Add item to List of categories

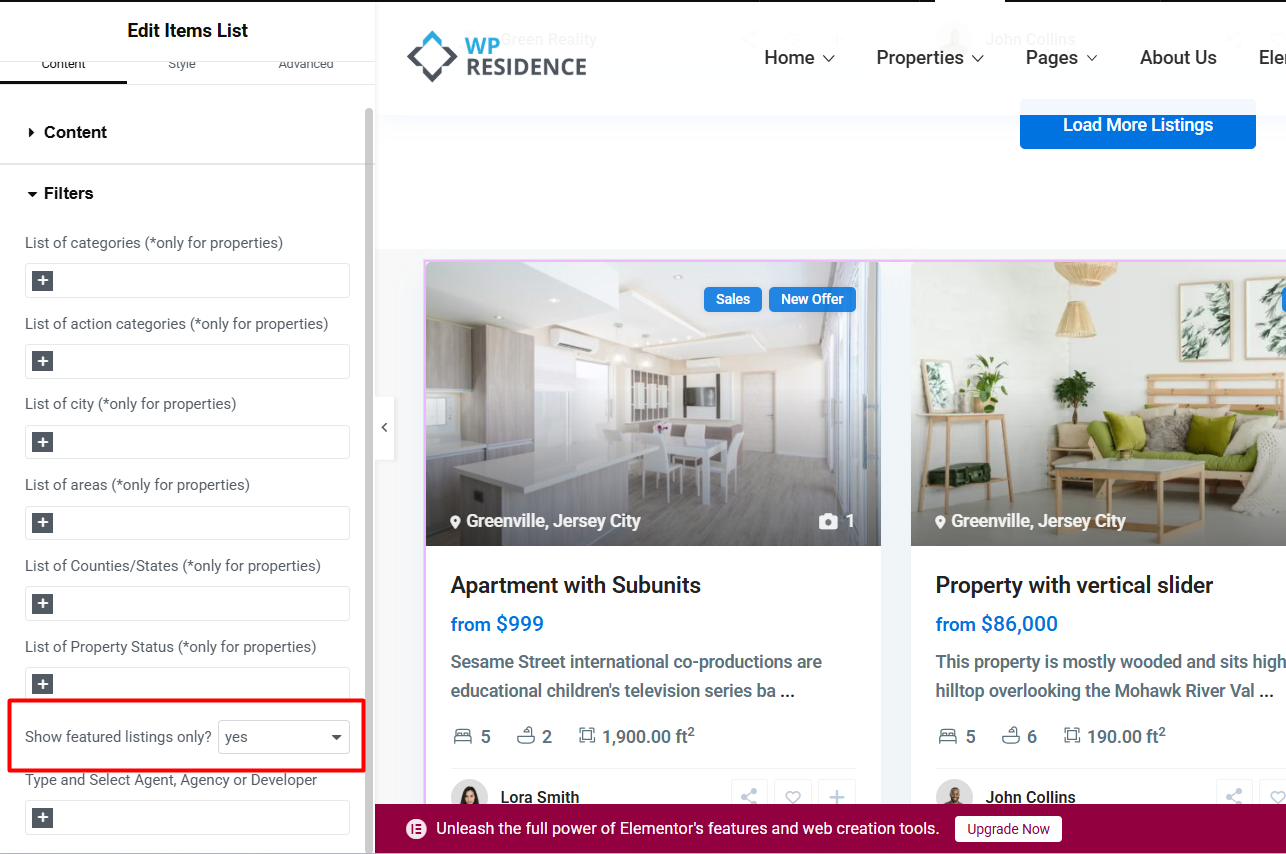(42, 281)
